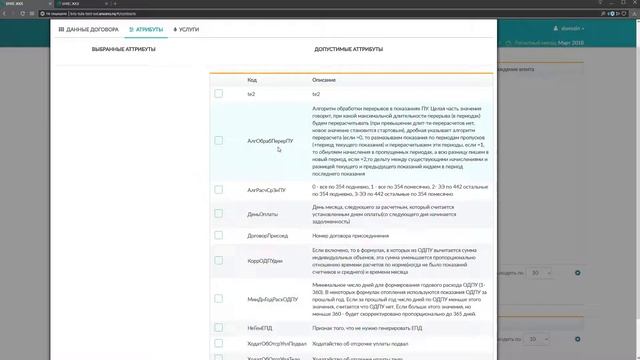Check the МинДнГодРасхОДПУ attribute checkbox
Image resolution: width=640 pixels, height=360 pixels.
pyautogui.click(x=219, y=299)
